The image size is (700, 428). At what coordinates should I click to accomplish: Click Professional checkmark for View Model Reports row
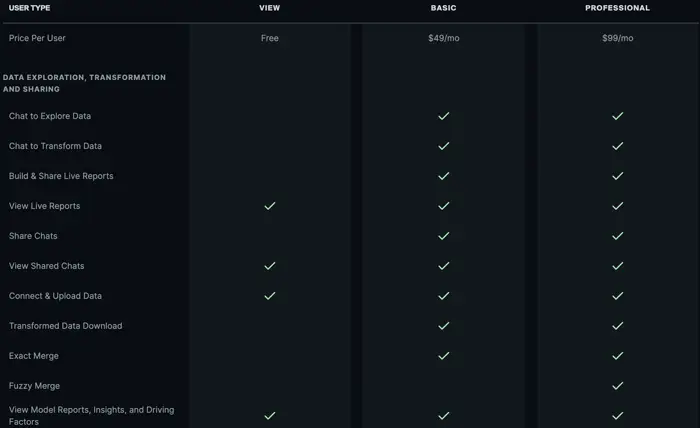tap(617, 415)
